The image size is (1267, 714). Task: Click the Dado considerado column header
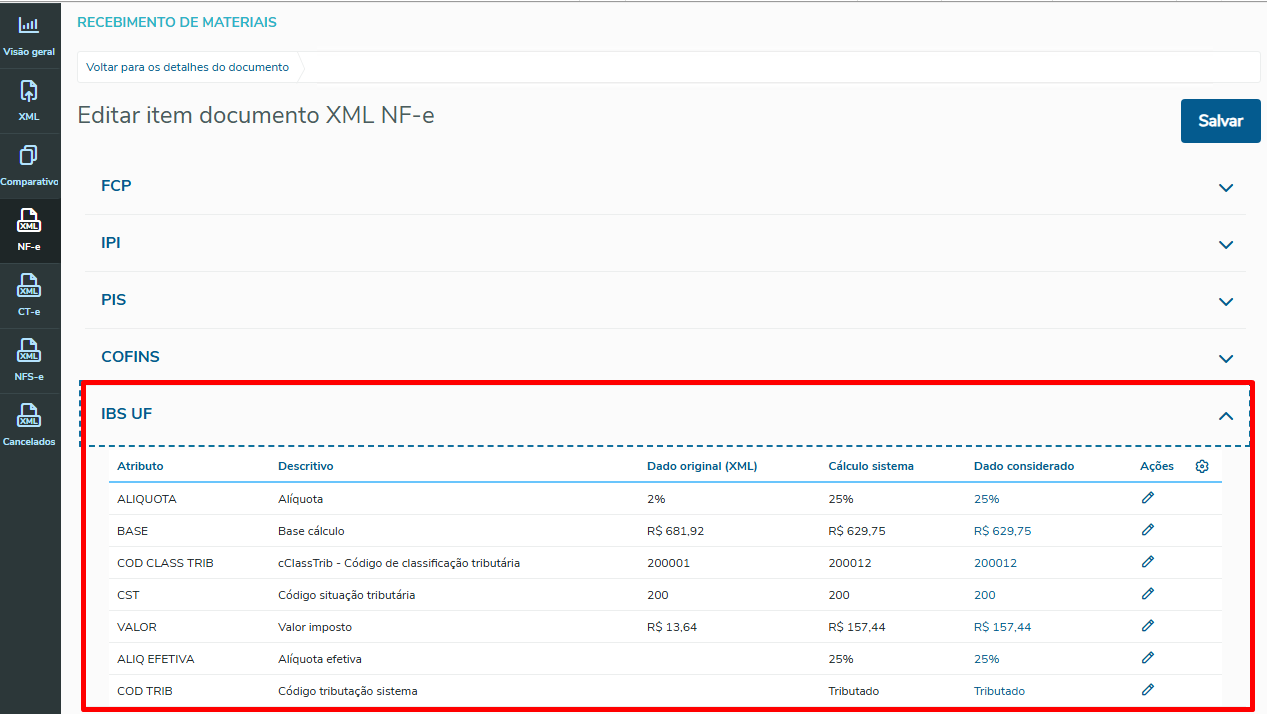coord(1024,466)
